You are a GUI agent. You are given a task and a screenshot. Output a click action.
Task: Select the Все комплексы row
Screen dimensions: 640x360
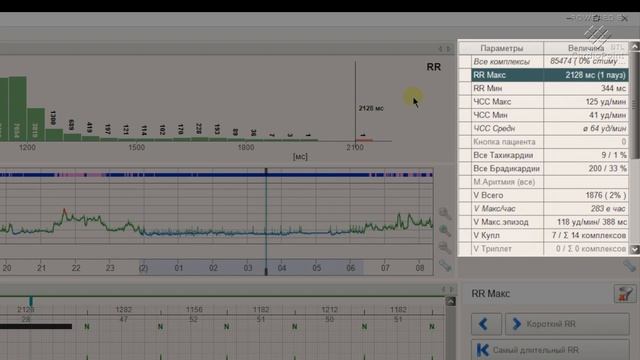click(x=549, y=62)
